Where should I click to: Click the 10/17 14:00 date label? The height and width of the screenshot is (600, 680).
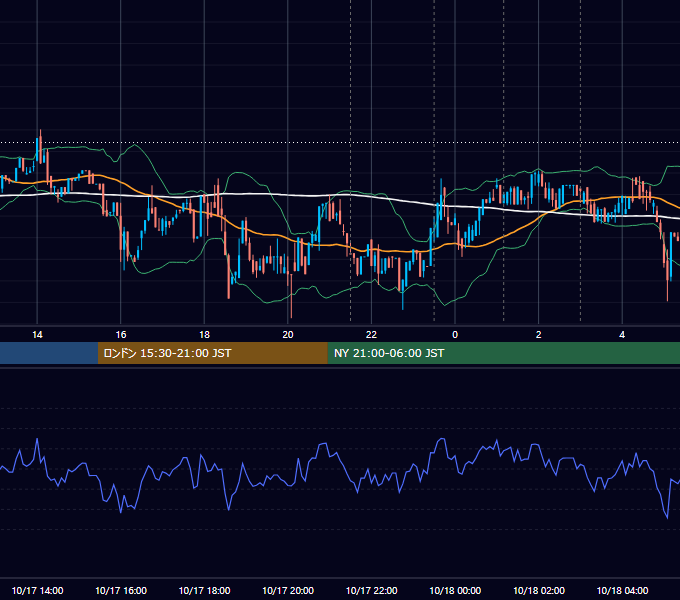tap(37, 590)
